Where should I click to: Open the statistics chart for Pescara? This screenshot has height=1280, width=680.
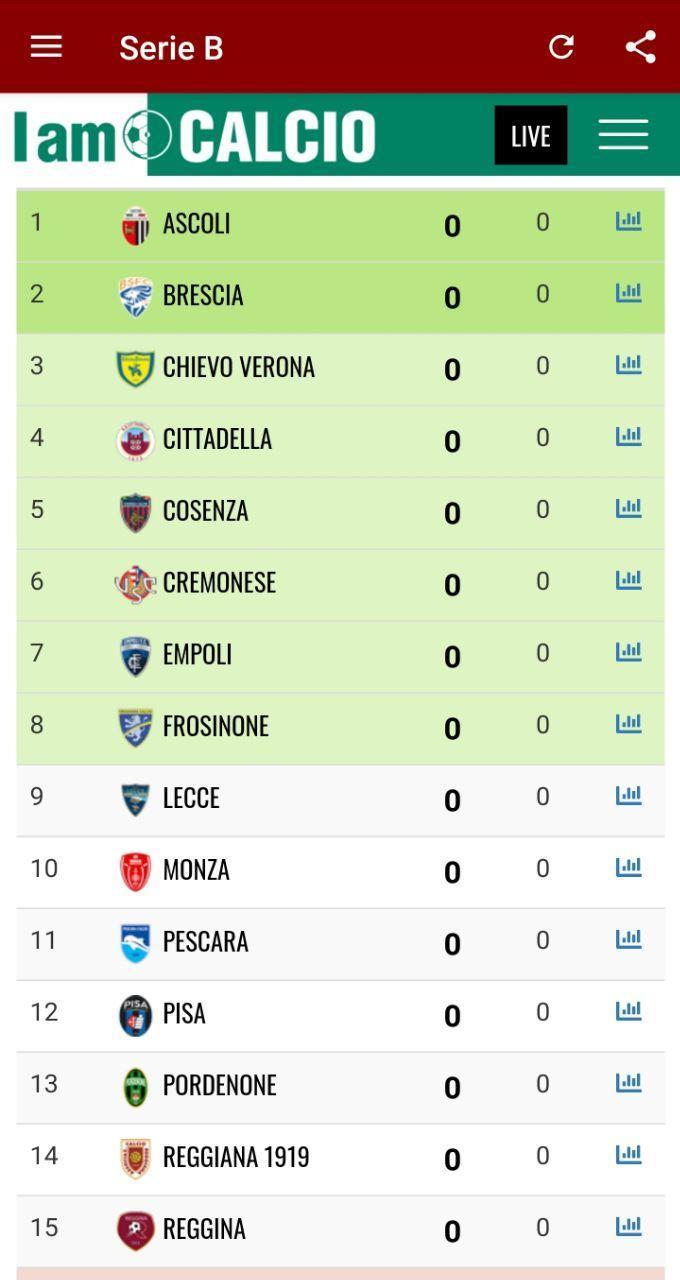[628, 938]
